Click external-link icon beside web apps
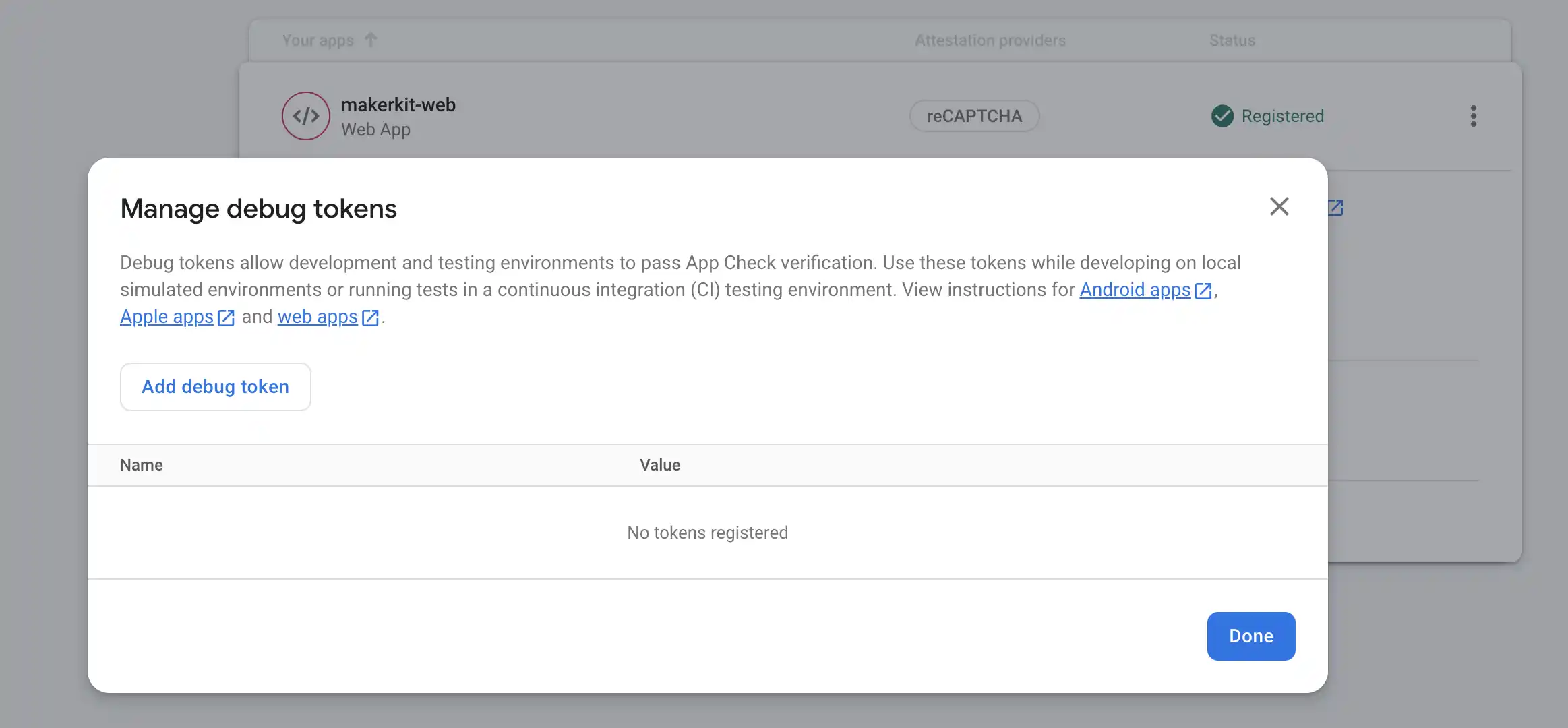 (370, 317)
